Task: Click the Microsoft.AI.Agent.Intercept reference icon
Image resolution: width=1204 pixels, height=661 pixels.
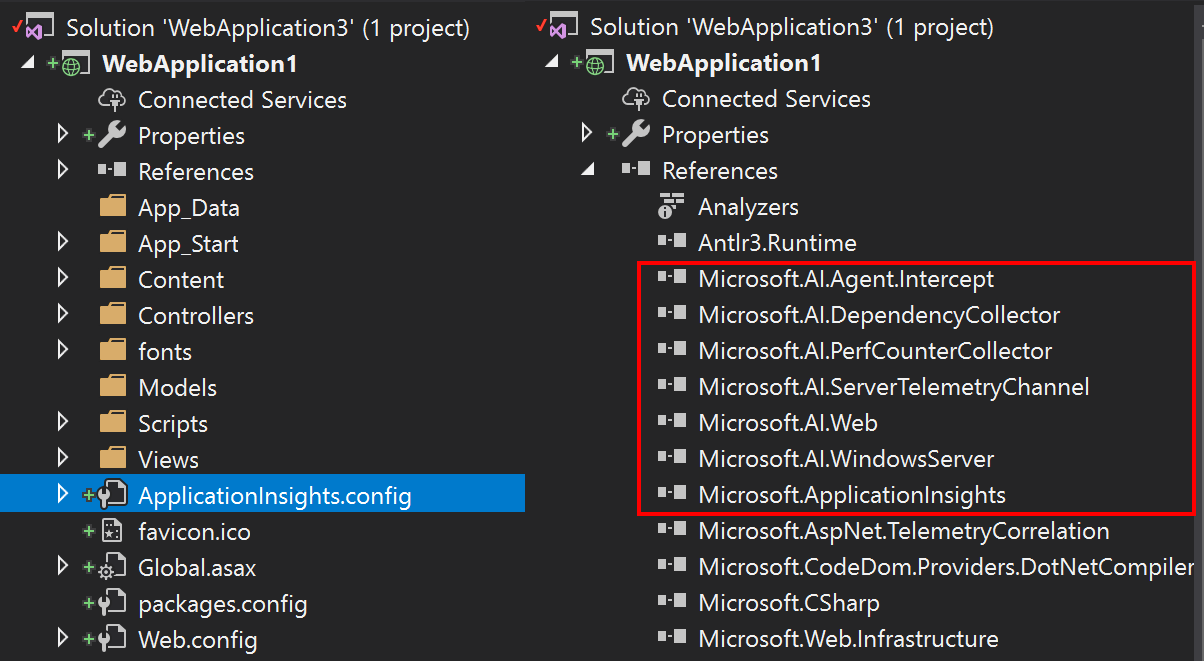Action: (x=671, y=278)
